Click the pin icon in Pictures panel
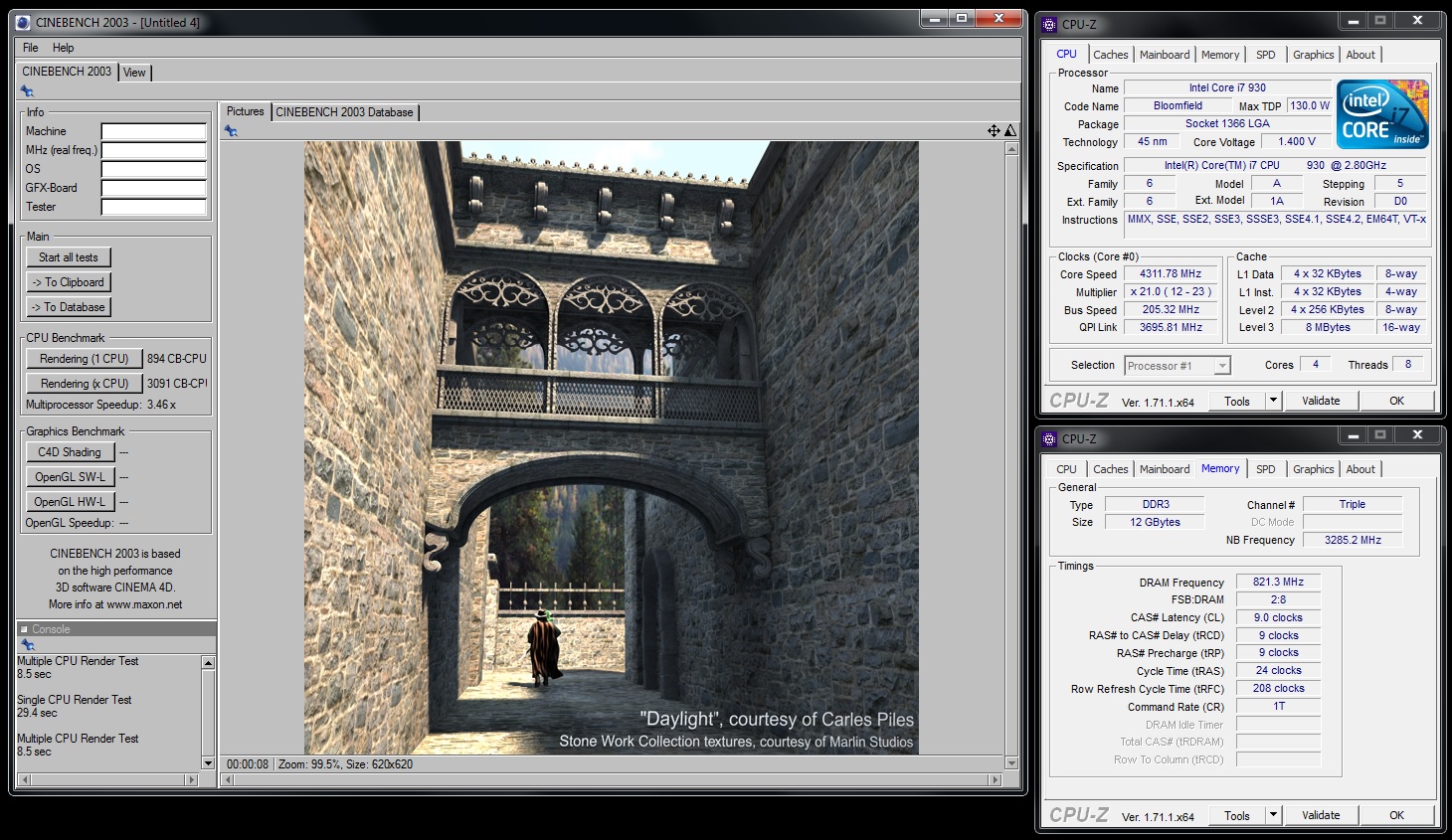This screenshot has height=840, width=1452. click(231, 131)
